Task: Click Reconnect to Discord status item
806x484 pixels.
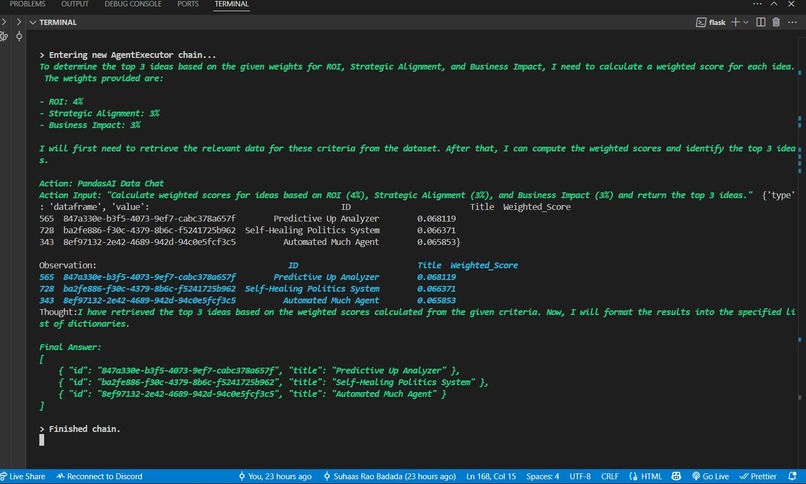Action: (98, 476)
